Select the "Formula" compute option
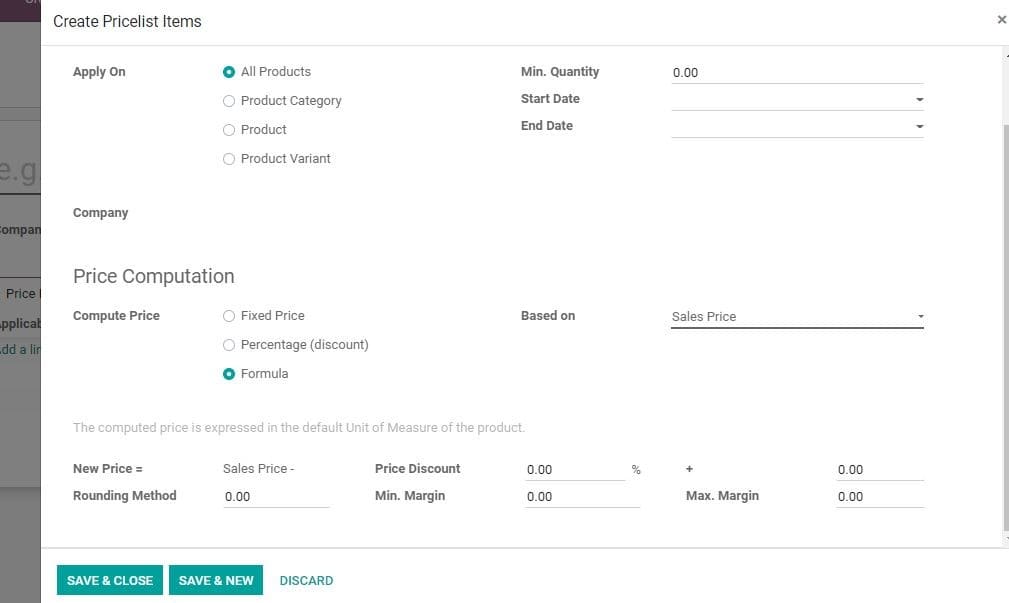This screenshot has height=603, width=1009. (229, 374)
